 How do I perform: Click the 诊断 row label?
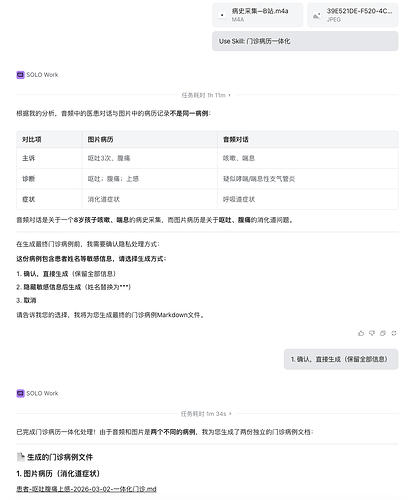point(28,179)
